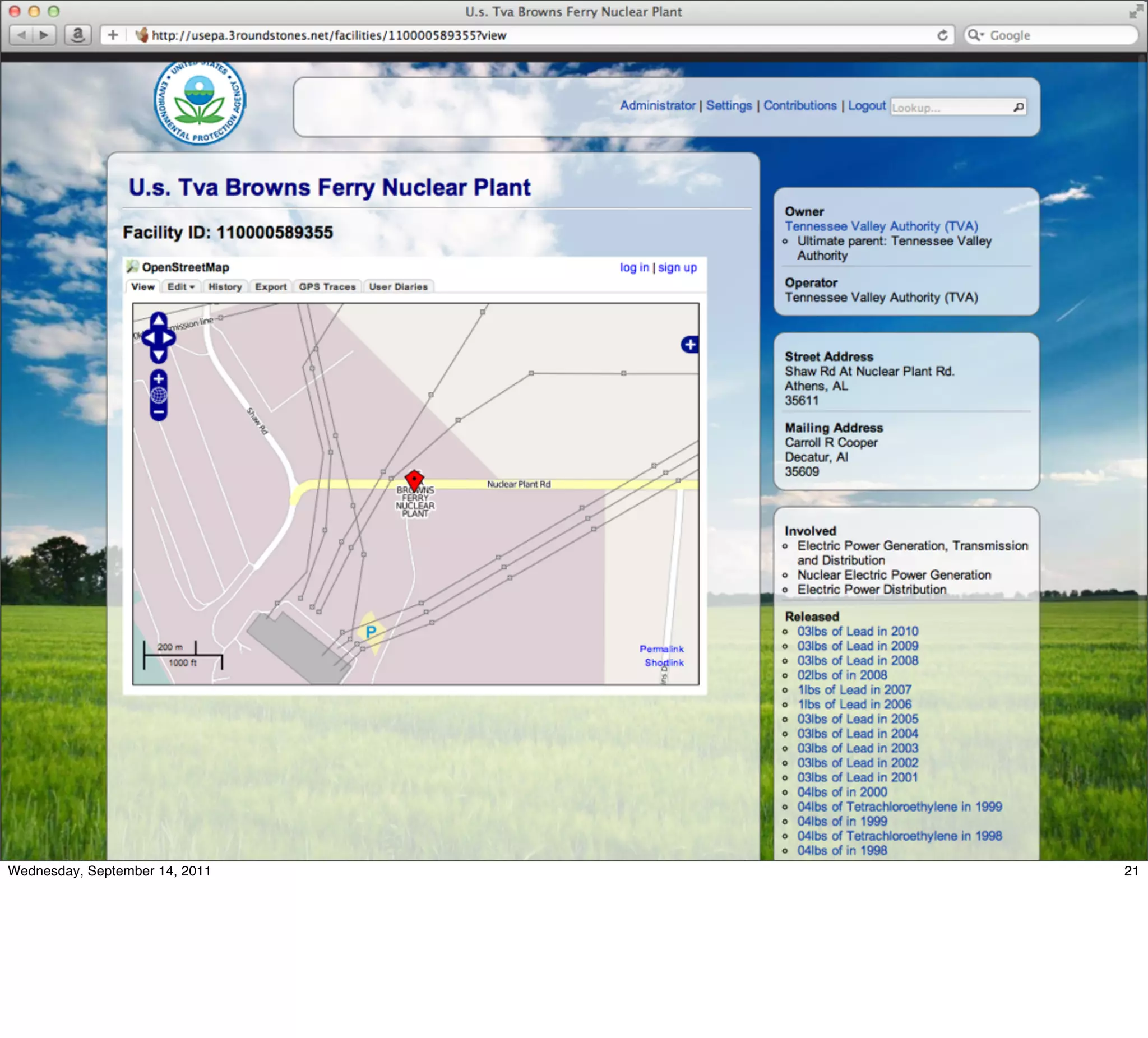Zoom out on the OpenStreetMap

click(158, 412)
